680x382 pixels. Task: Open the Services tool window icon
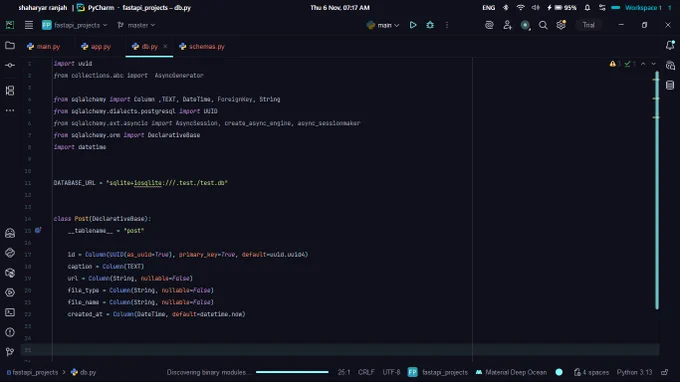click(10, 293)
